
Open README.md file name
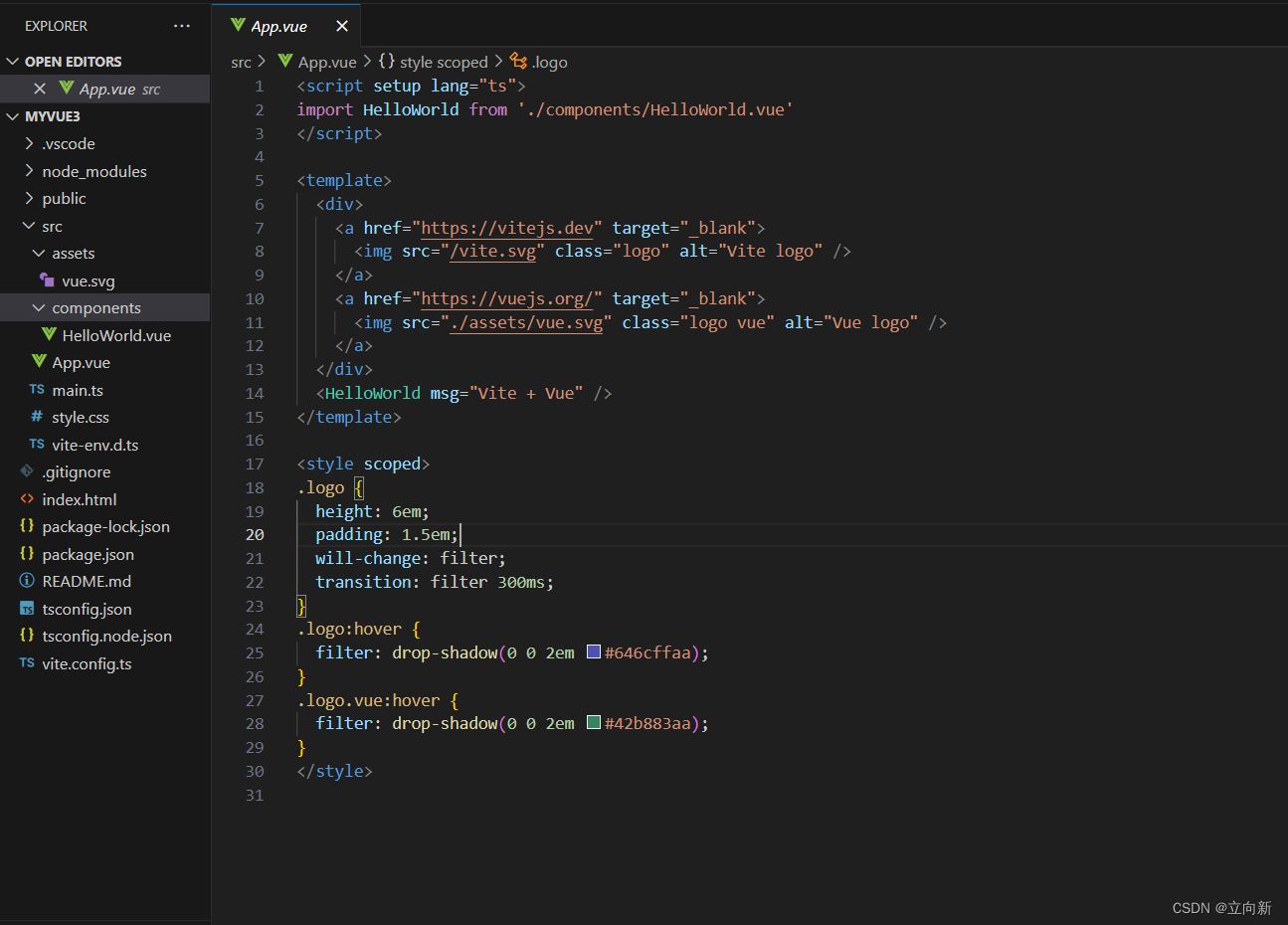pyautogui.click(x=87, y=582)
